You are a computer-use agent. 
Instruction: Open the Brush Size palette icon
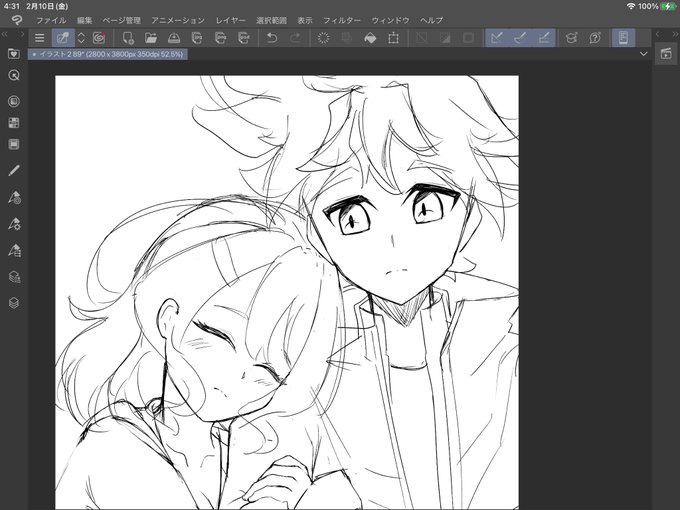coord(14,250)
